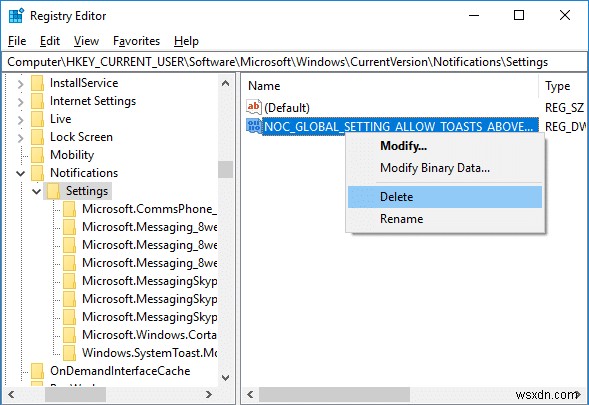Image resolution: width=589 pixels, height=405 pixels.
Task: Close the Registry Editor window
Action: point(565,15)
